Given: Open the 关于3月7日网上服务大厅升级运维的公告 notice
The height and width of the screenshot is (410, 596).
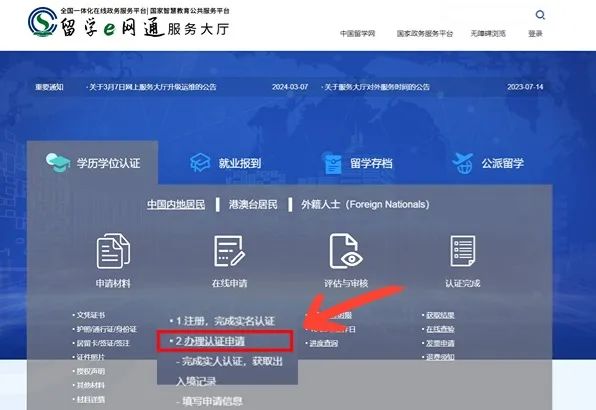Looking at the screenshot, I should 152,87.
